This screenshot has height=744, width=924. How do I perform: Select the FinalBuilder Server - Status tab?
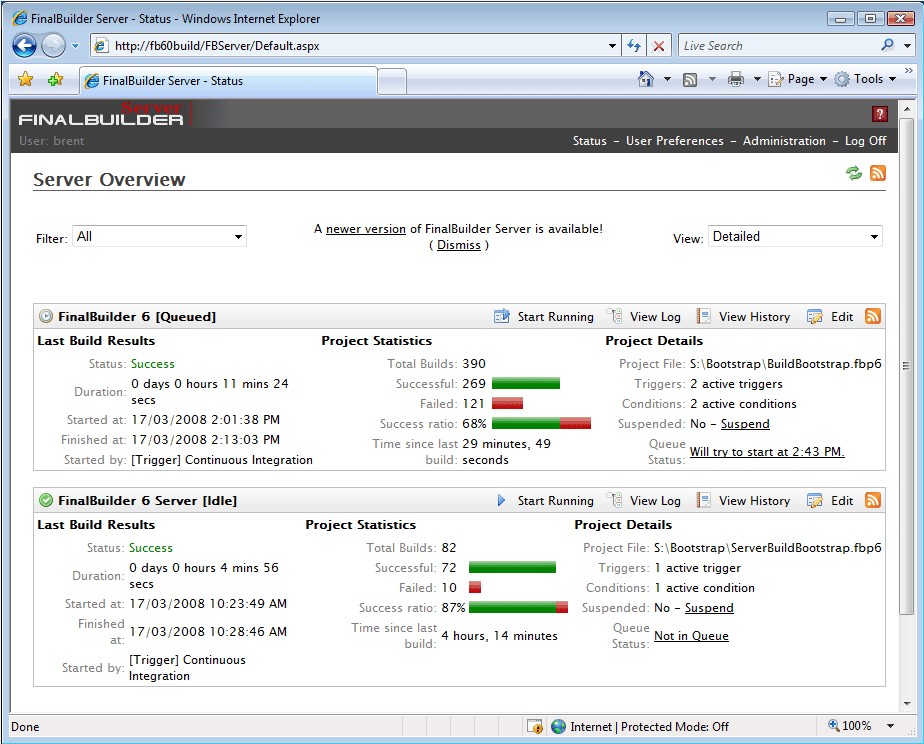click(x=228, y=81)
